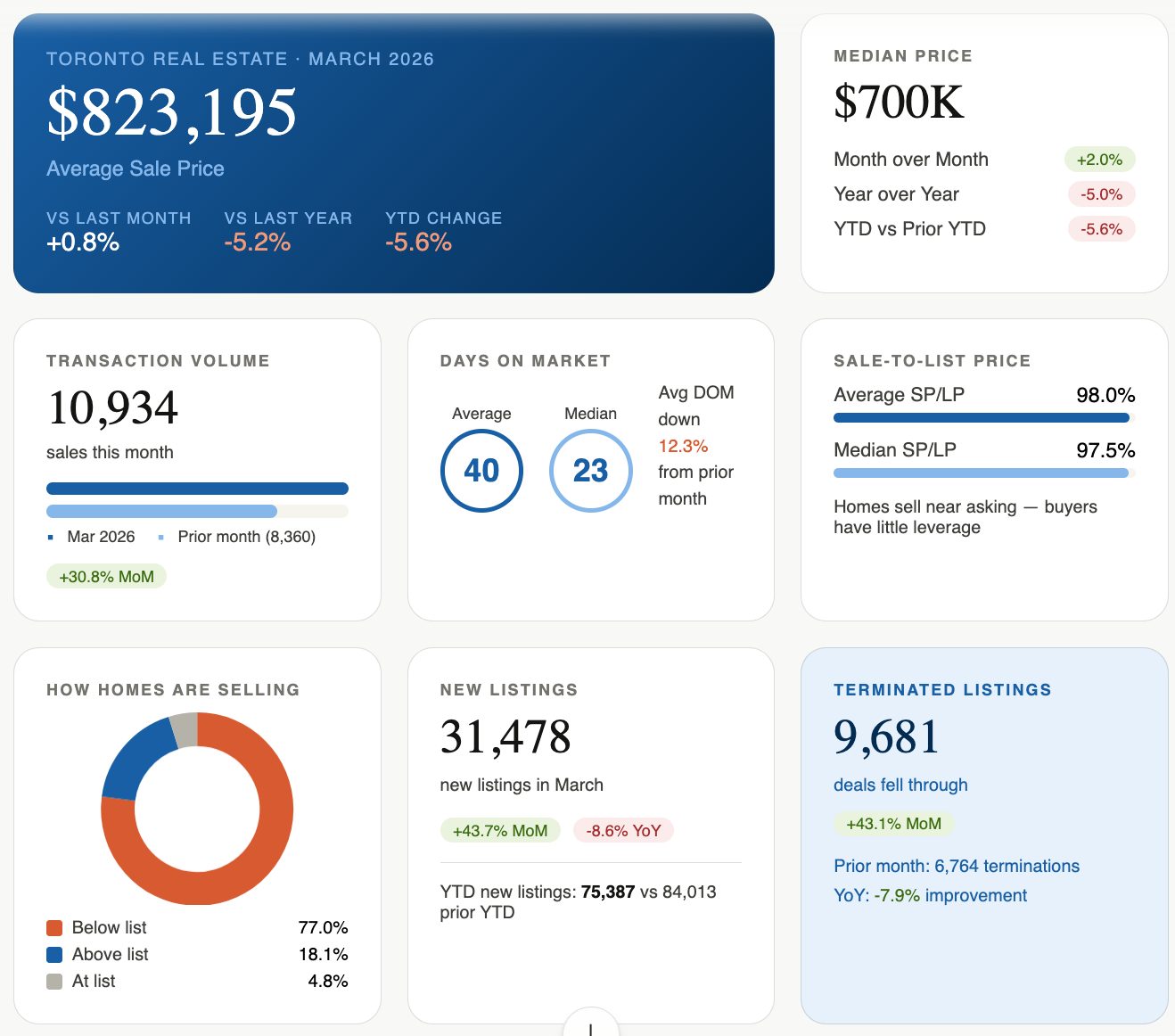1175x1036 pixels.
Task: Click the +43.7% MoM new listings badge
Action: (500, 831)
